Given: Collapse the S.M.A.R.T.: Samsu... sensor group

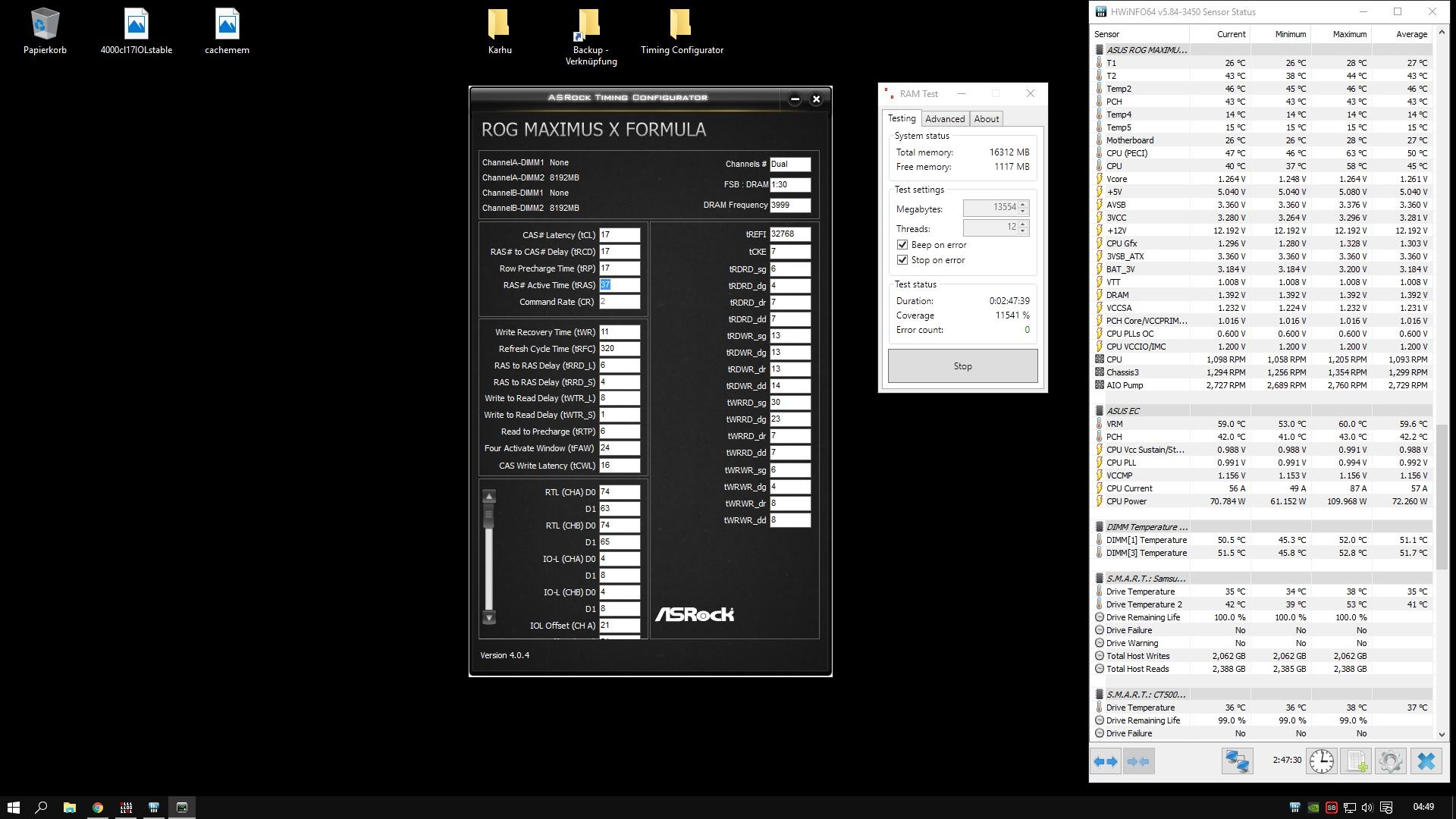Looking at the screenshot, I should point(1100,579).
